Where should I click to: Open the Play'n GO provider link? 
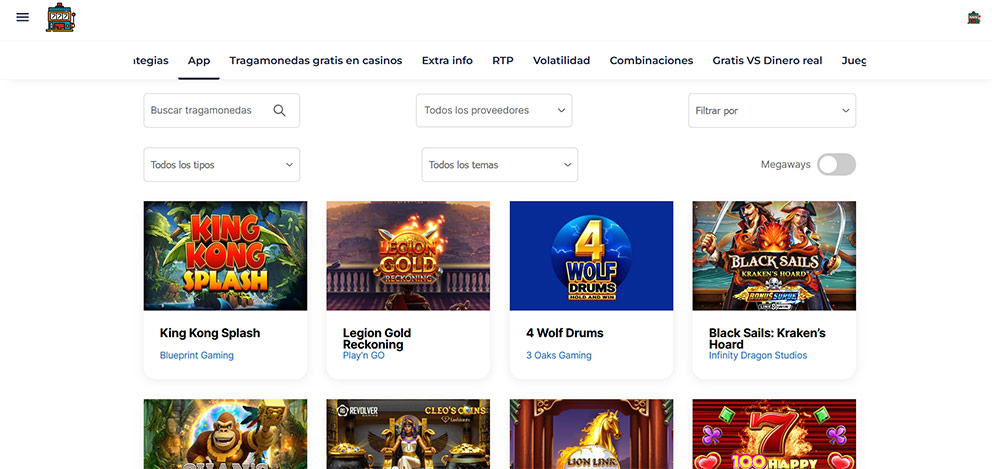[x=364, y=356]
